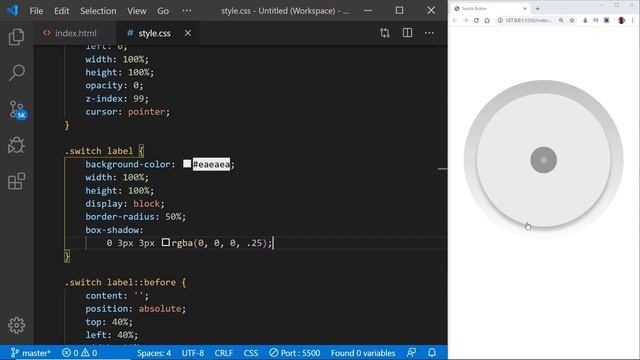Click the #eaeaea color swatch
Screen dimensions: 640x360
(x=187, y=164)
